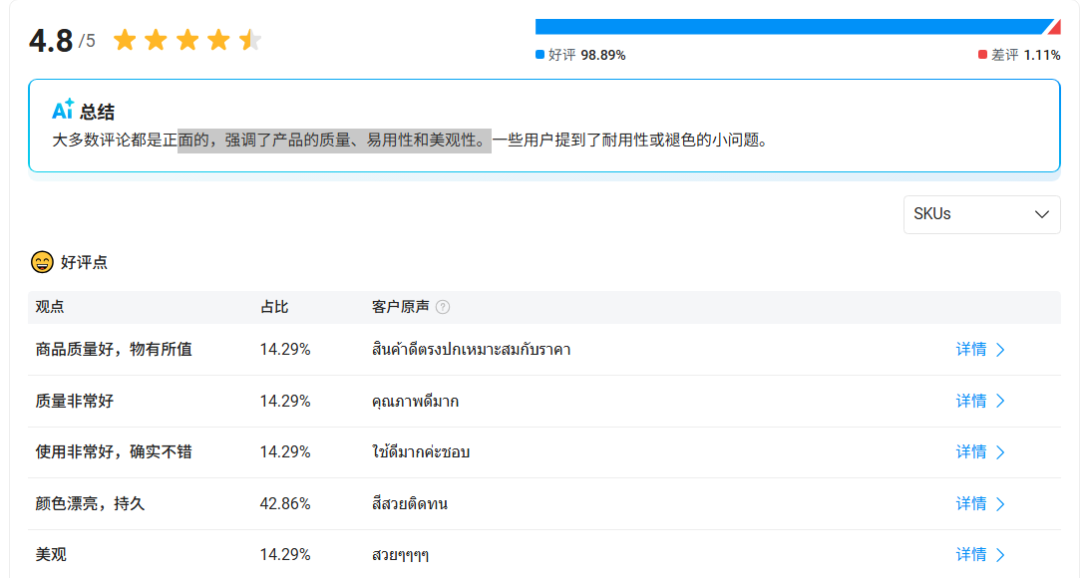Screen dimensions: 1080x578
Task: Click the third star of the rating row
Action: (188, 35)
